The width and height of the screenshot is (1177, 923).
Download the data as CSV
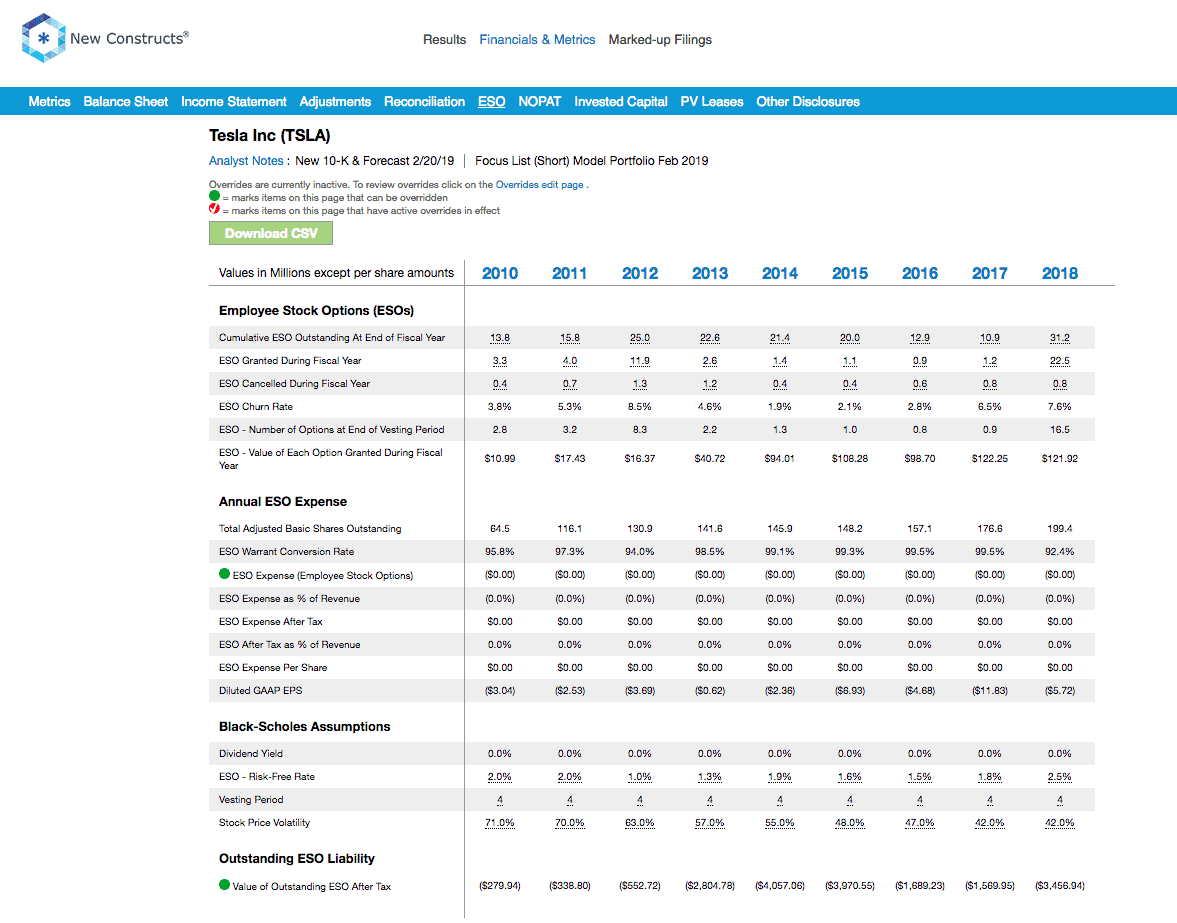pyautogui.click(x=271, y=233)
